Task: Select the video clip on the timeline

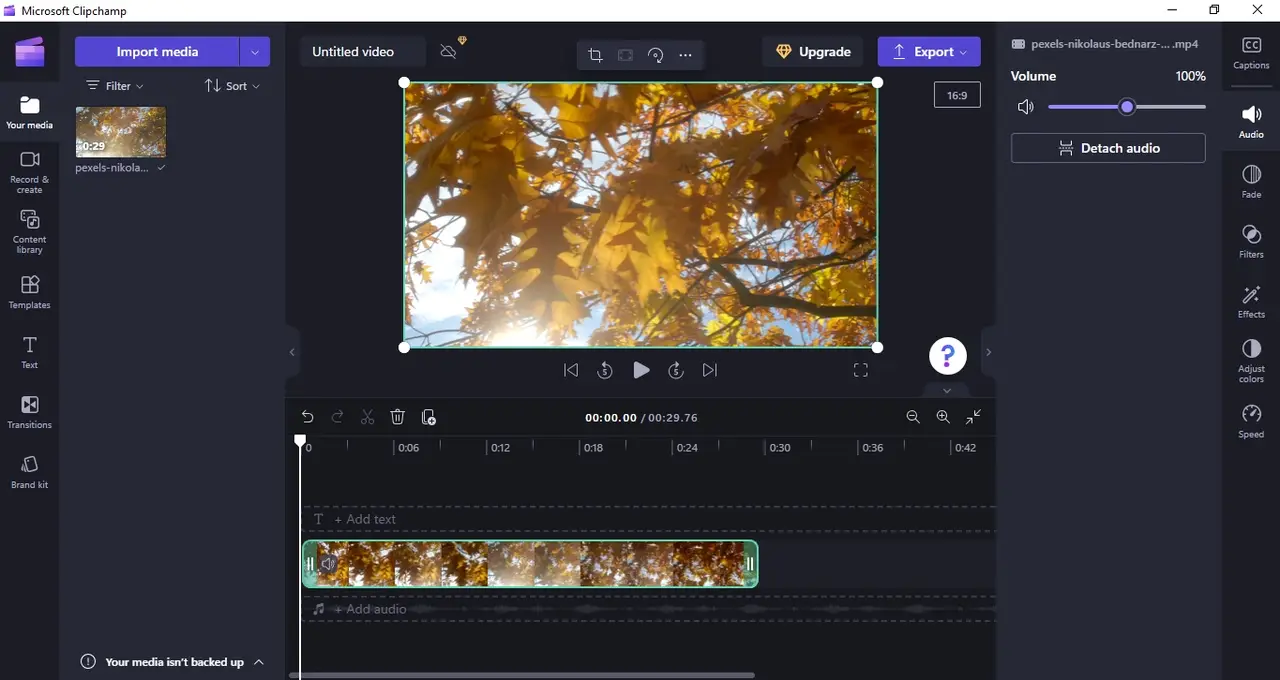Action: click(530, 564)
